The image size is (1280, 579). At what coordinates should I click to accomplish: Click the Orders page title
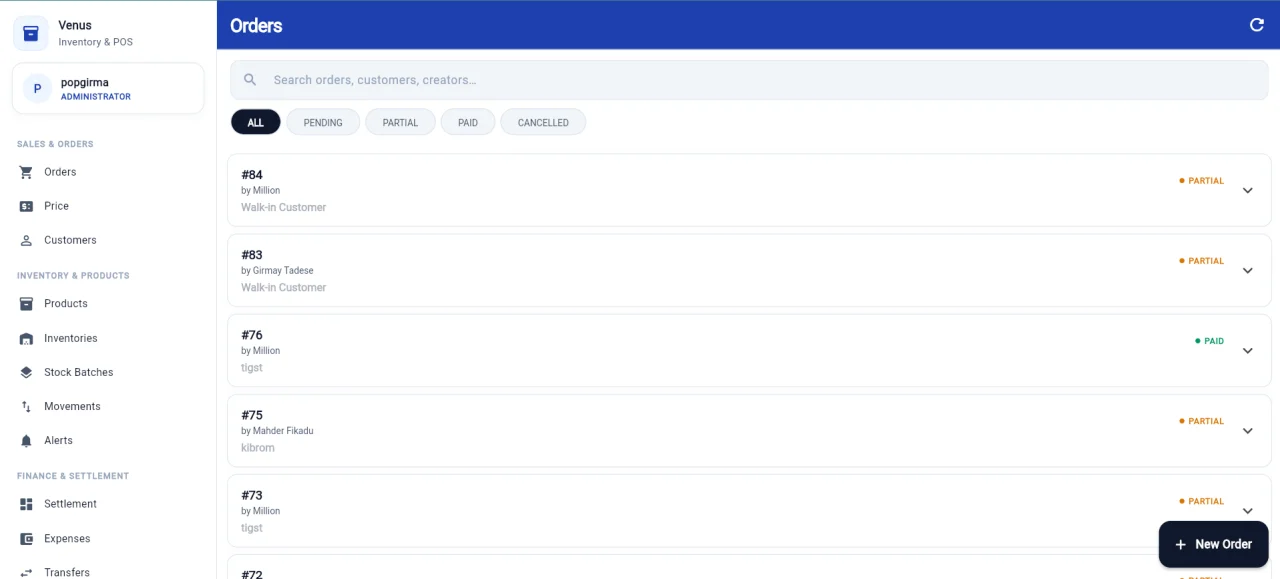coord(256,26)
